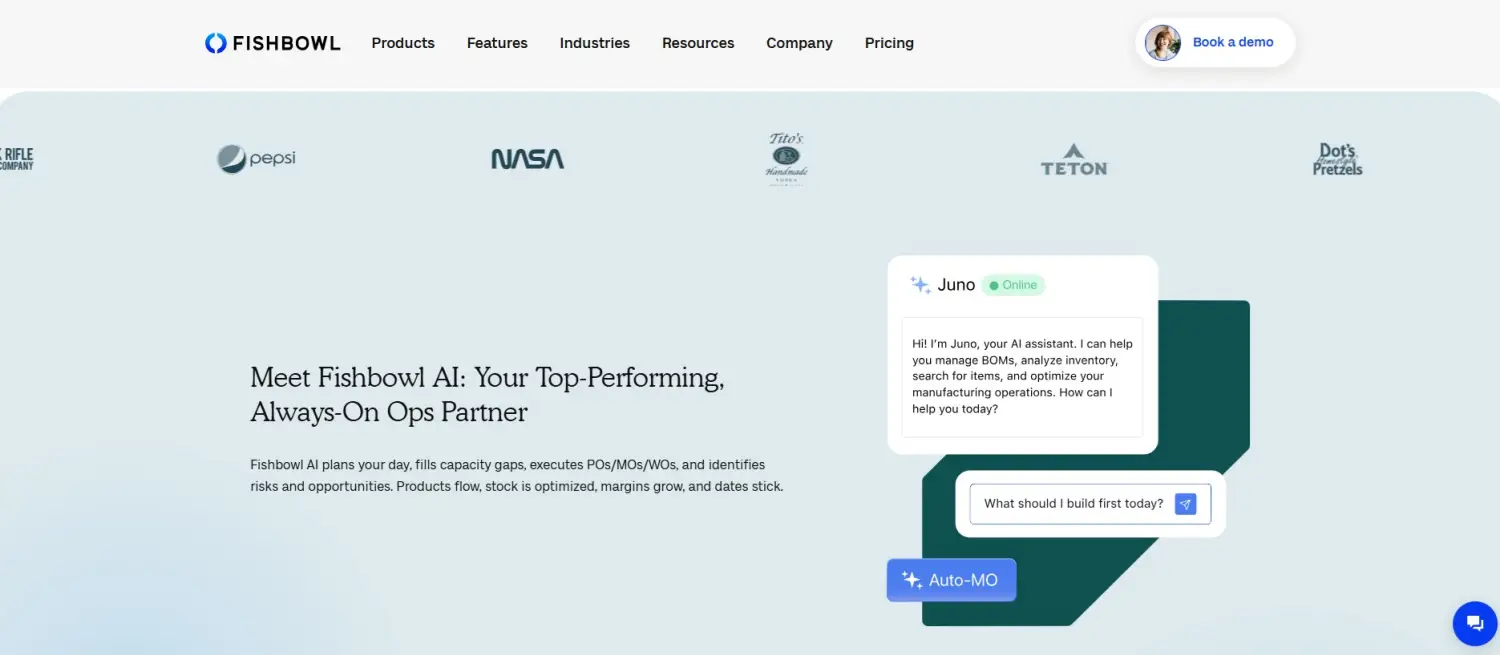Open the Company menu

click(799, 43)
